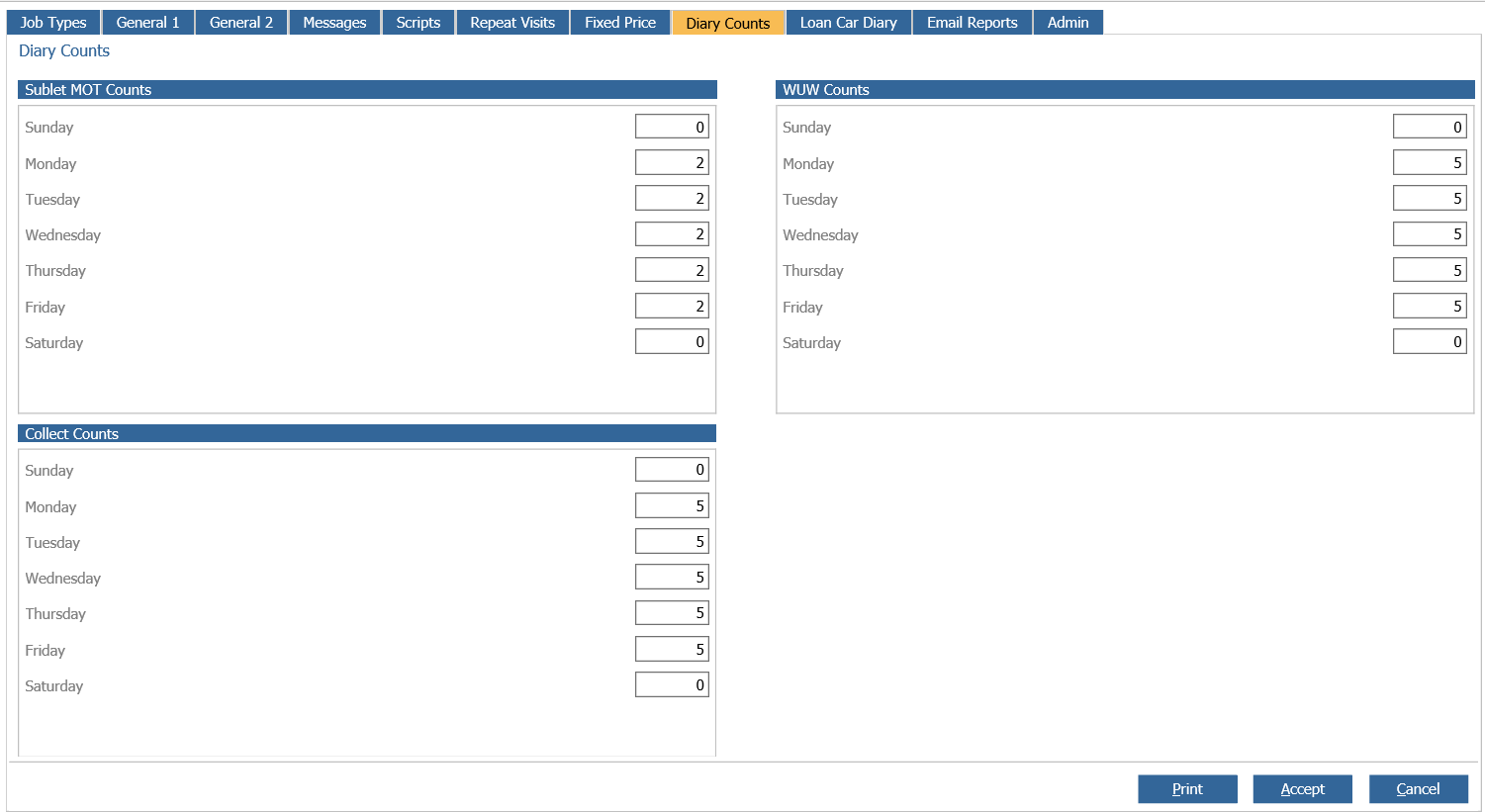The image size is (1485, 812).
Task: Cancel the diary counts changes
Action: pos(1418,788)
